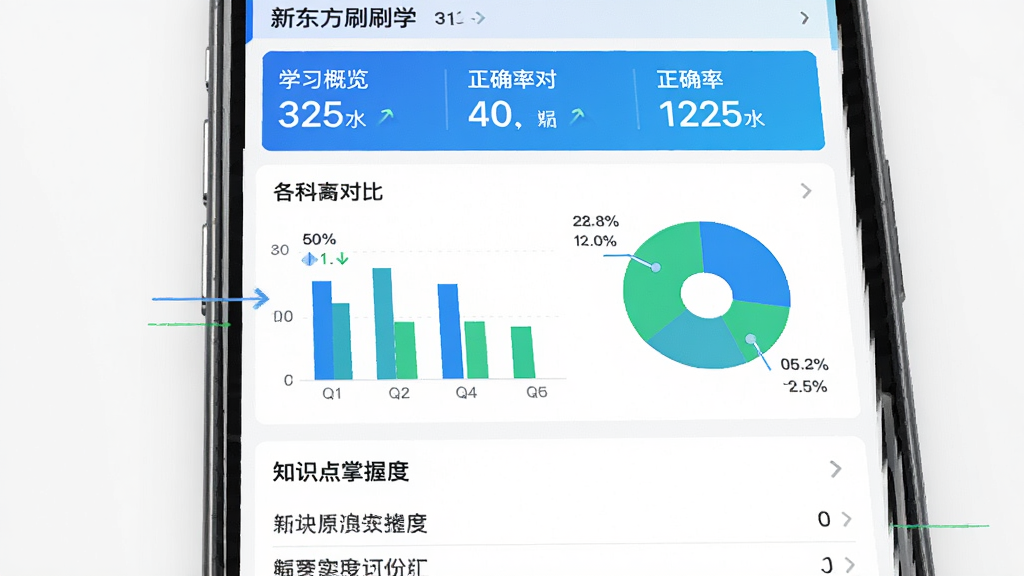Open chevron on first row showing 0
Screen dimensions: 1024x576
847,519
